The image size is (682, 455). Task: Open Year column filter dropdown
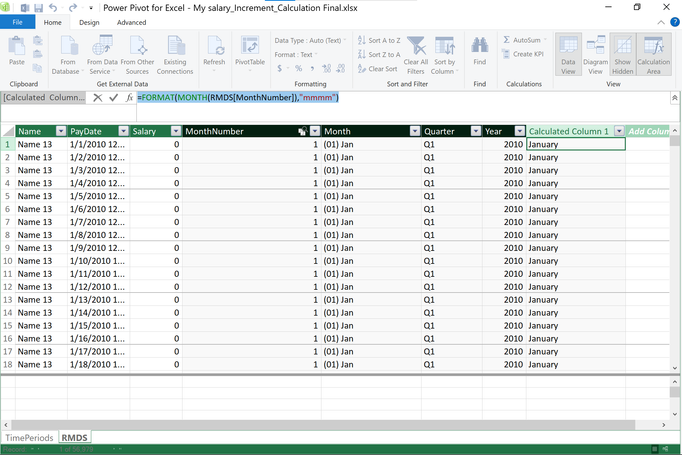click(519, 131)
